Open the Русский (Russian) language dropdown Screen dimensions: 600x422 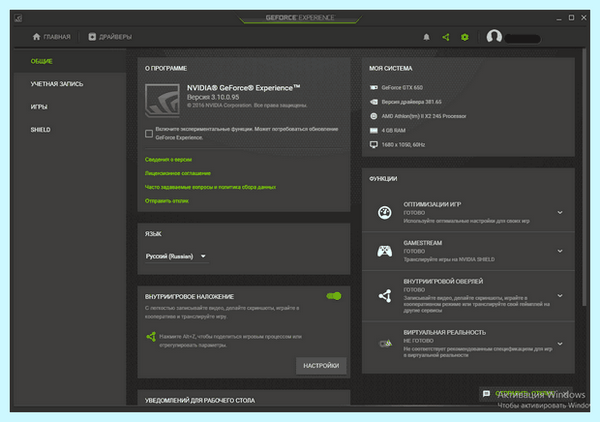(176, 256)
